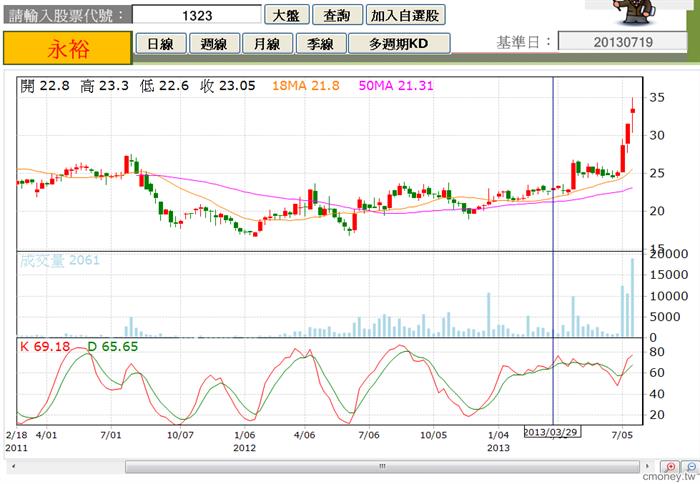Click the 基準日 date field 20130719
700x484 pixels.
(x=623, y=42)
